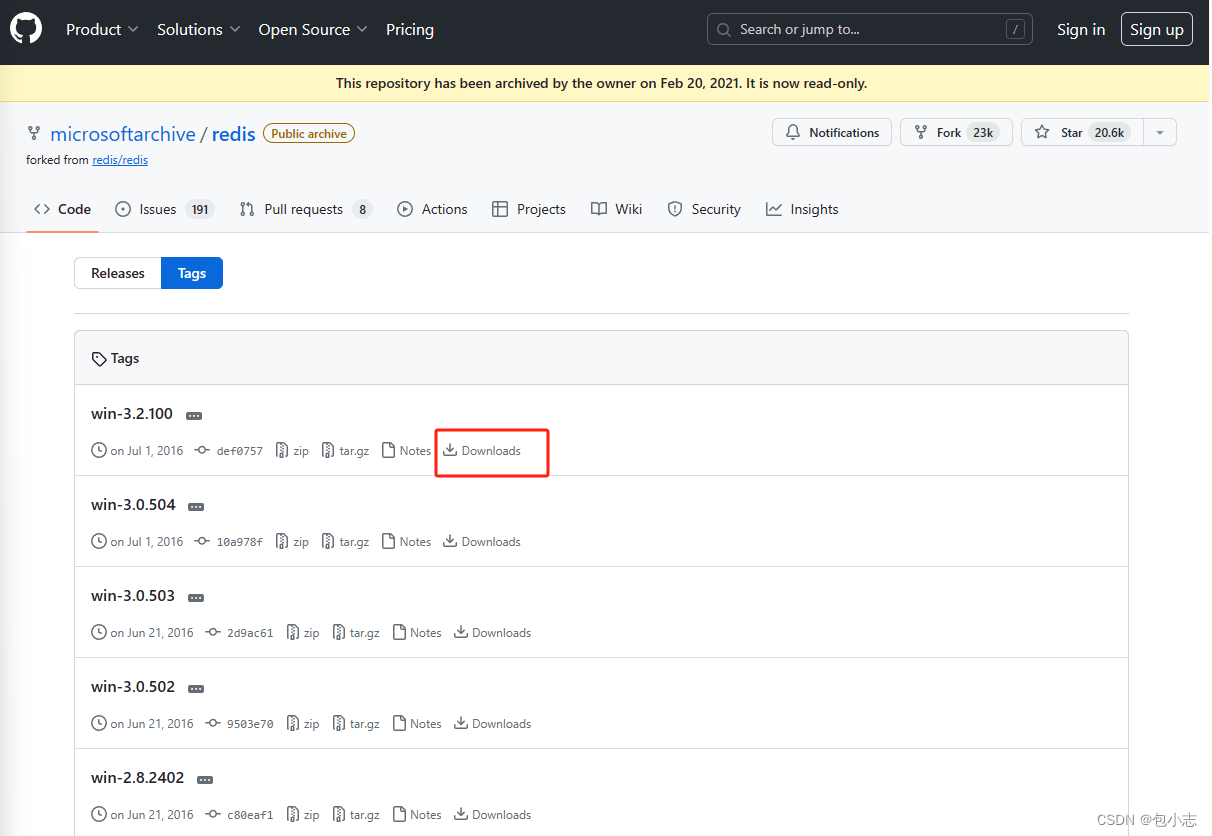Open Downloads for win-2.8.2402
This screenshot has height=836, width=1212.
(493, 815)
